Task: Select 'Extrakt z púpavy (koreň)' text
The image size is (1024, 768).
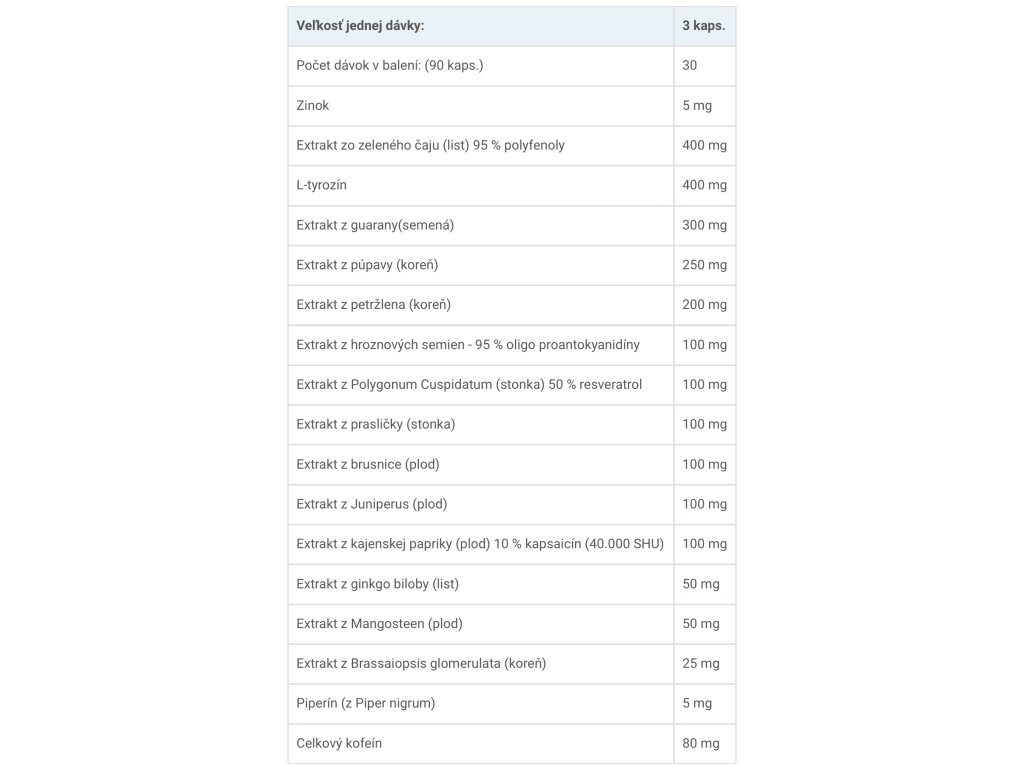Action: pos(368,265)
